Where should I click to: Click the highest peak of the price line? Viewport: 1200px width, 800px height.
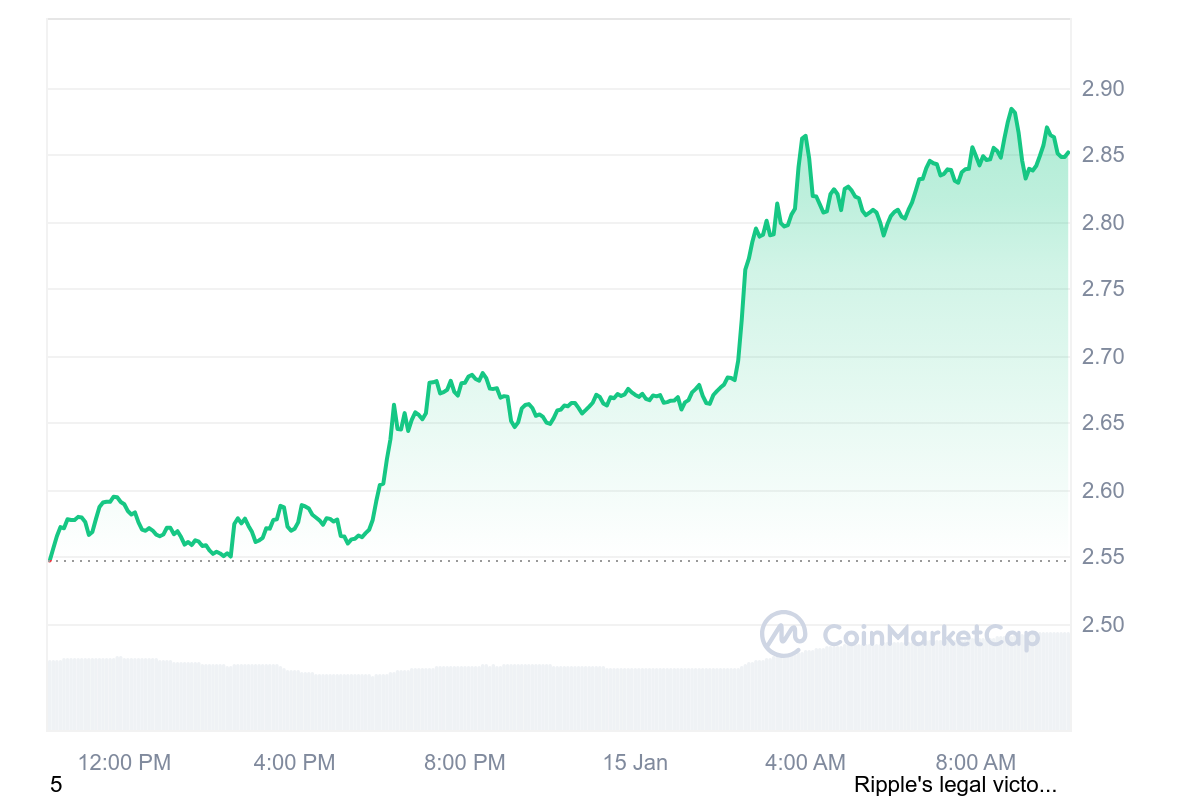tap(1012, 109)
